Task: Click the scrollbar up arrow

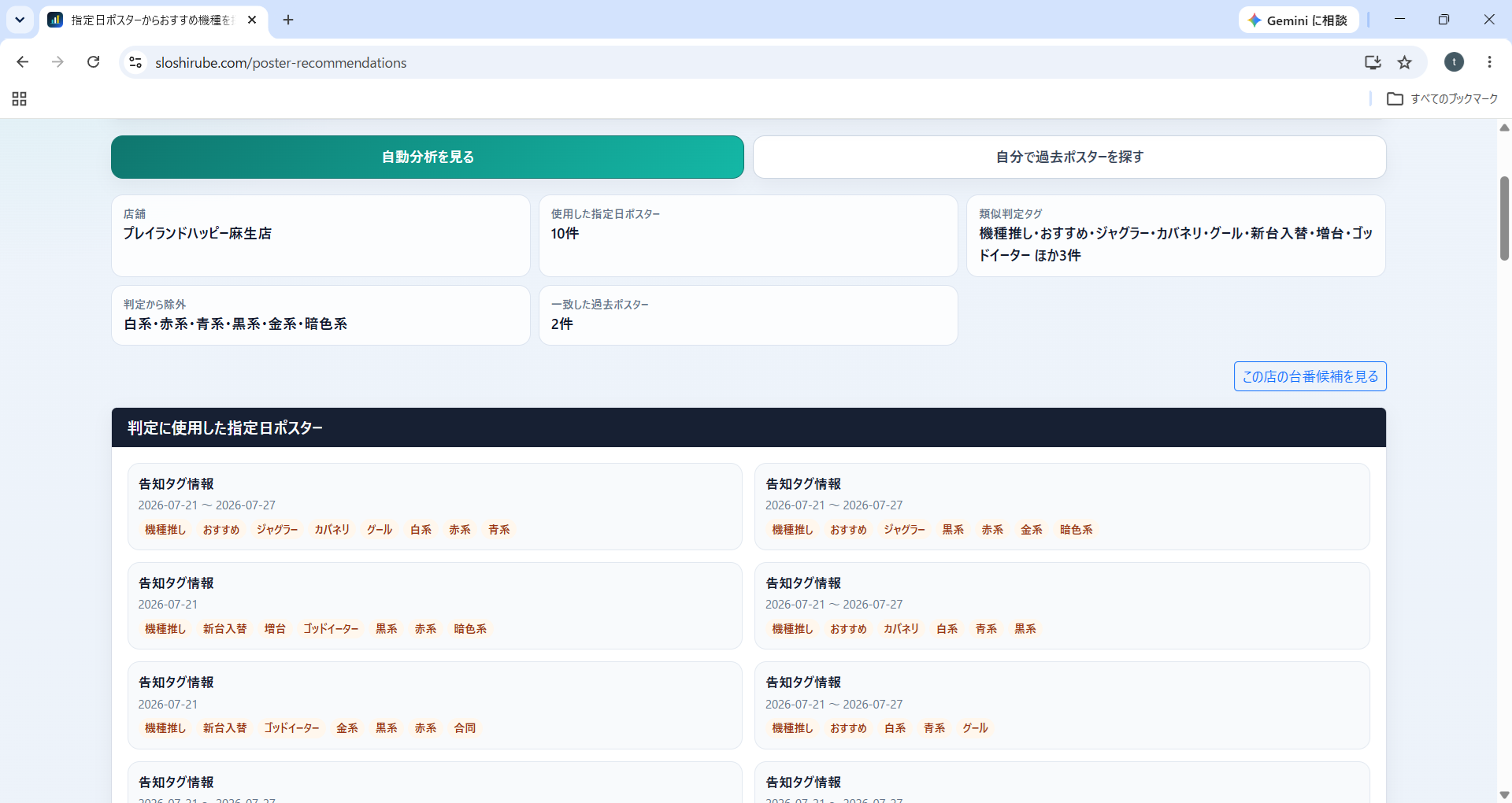Action: coord(1504,128)
